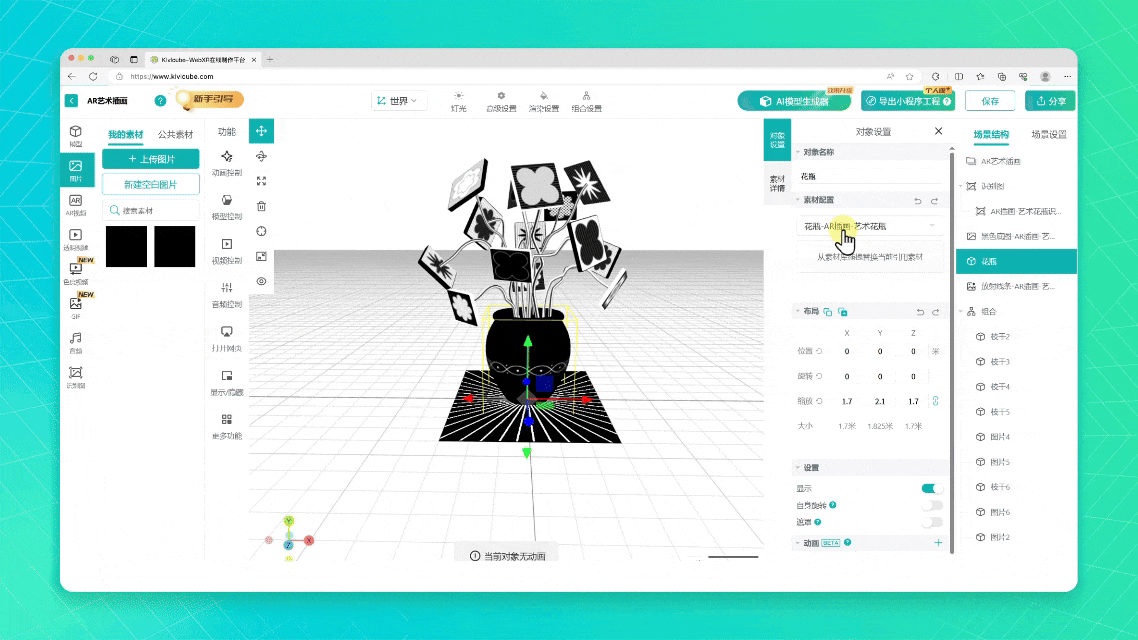Toggle the 显示 visibility switch
The width and height of the screenshot is (1138, 640).
931,489
